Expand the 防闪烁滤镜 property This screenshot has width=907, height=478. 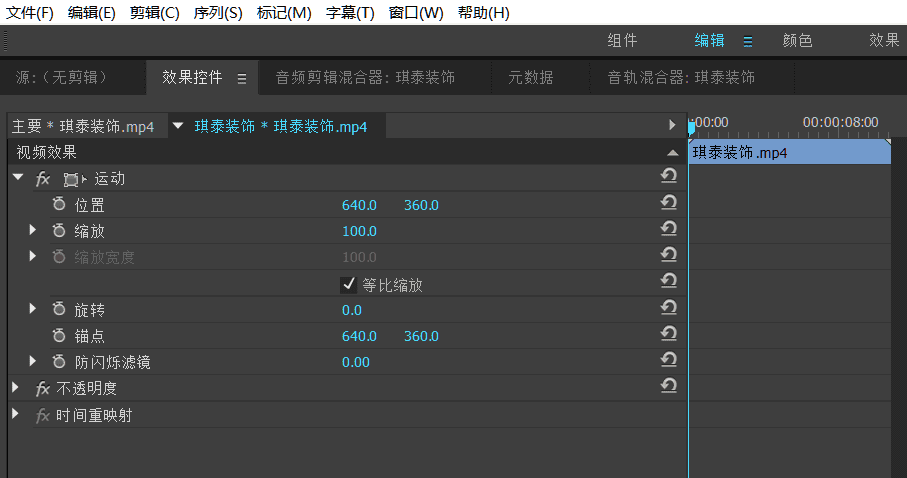[x=33, y=361]
